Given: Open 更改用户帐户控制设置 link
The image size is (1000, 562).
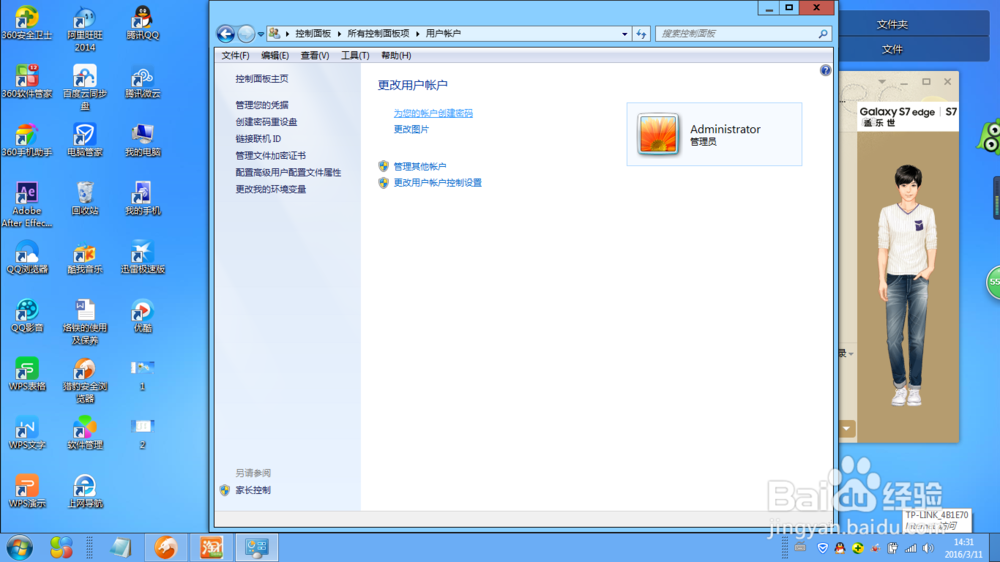Looking at the screenshot, I should [438, 182].
